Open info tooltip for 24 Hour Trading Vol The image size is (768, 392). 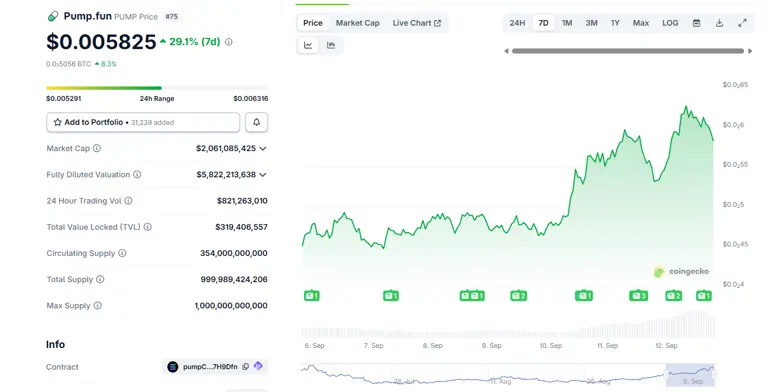(x=128, y=200)
